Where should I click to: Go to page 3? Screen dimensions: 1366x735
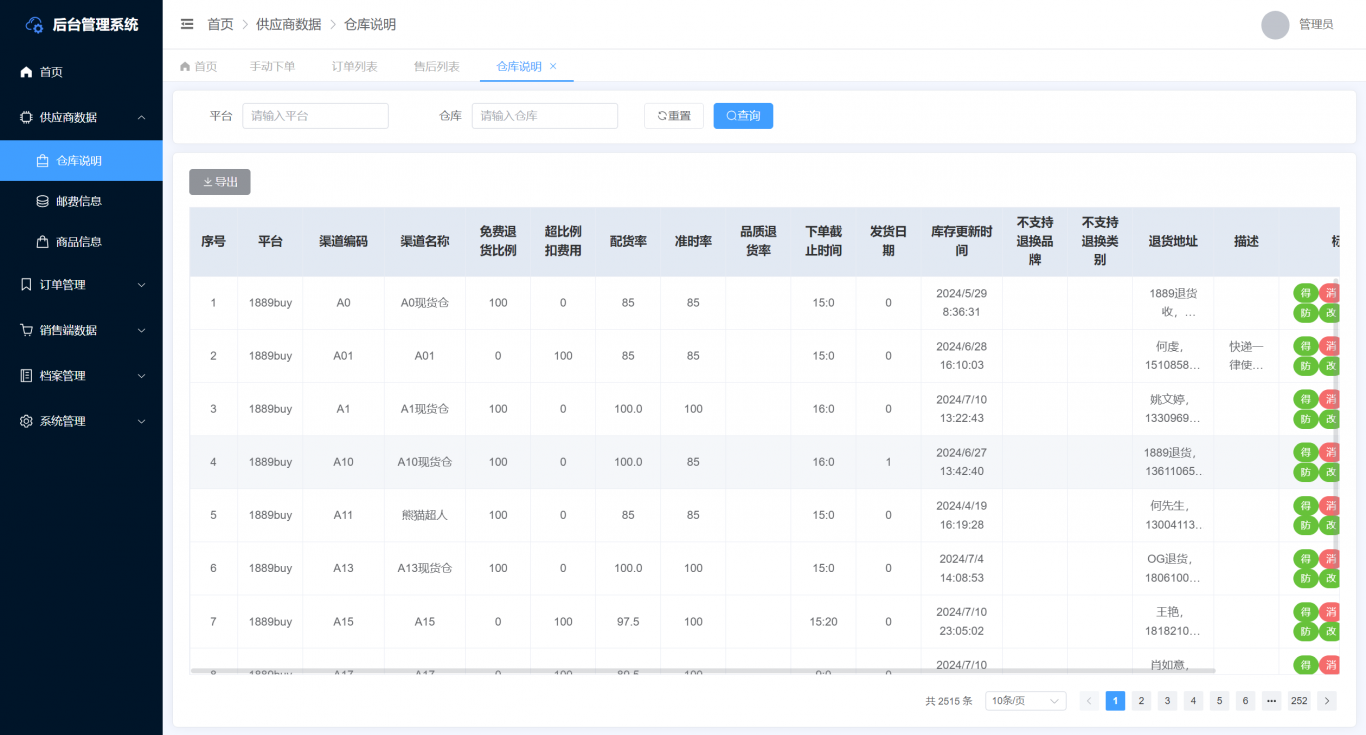point(1167,701)
